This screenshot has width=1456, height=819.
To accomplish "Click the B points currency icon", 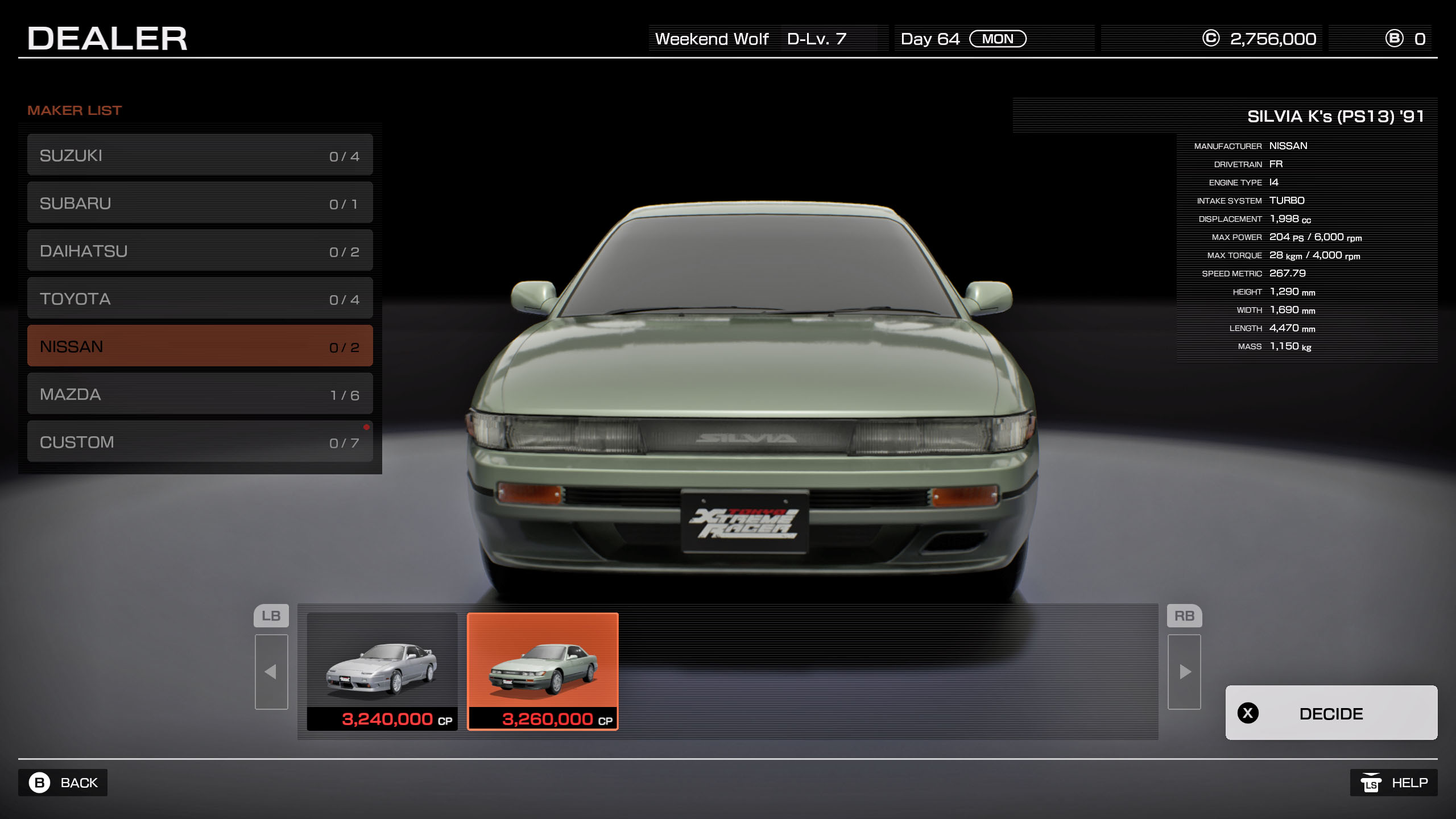I will point(1394,39).
